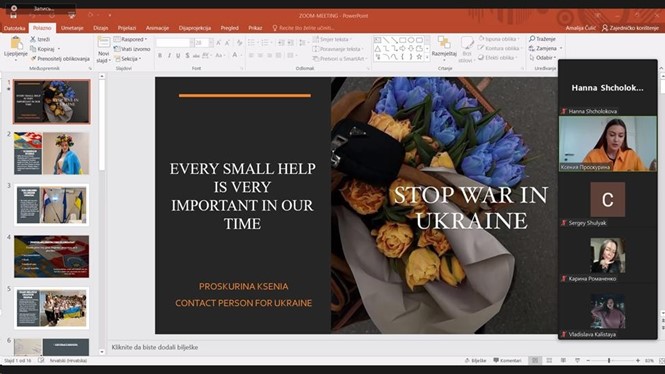Toggle underline text formatting
The width and height of the screenshot is (665, 374).
(x=178, y=56)
